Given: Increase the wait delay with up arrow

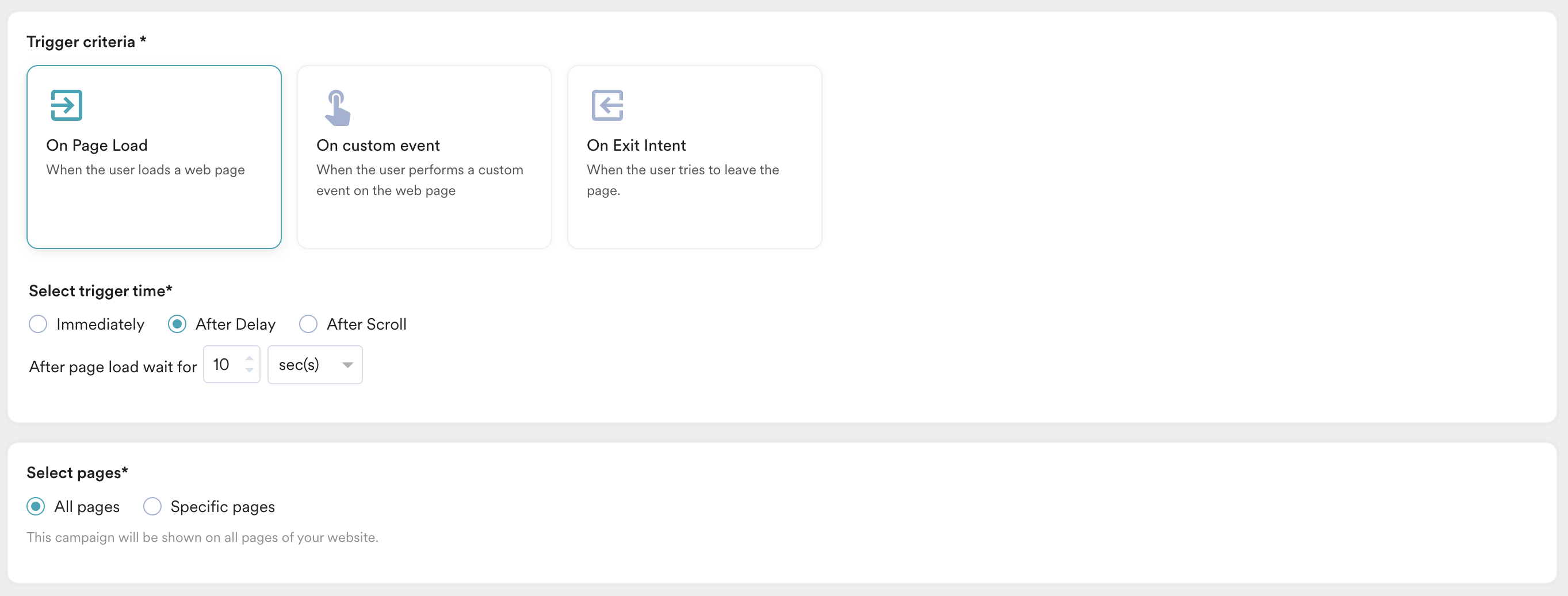Looking at the screenshot, I should coord(249,358).
